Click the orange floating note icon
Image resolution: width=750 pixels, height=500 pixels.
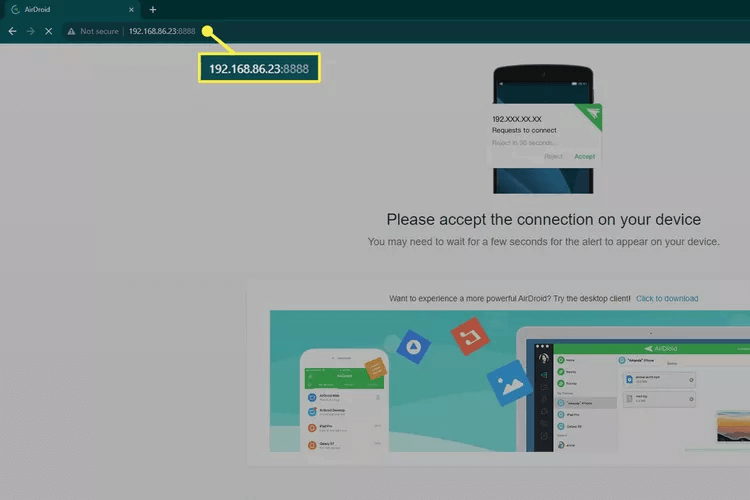tap(373, 370)
